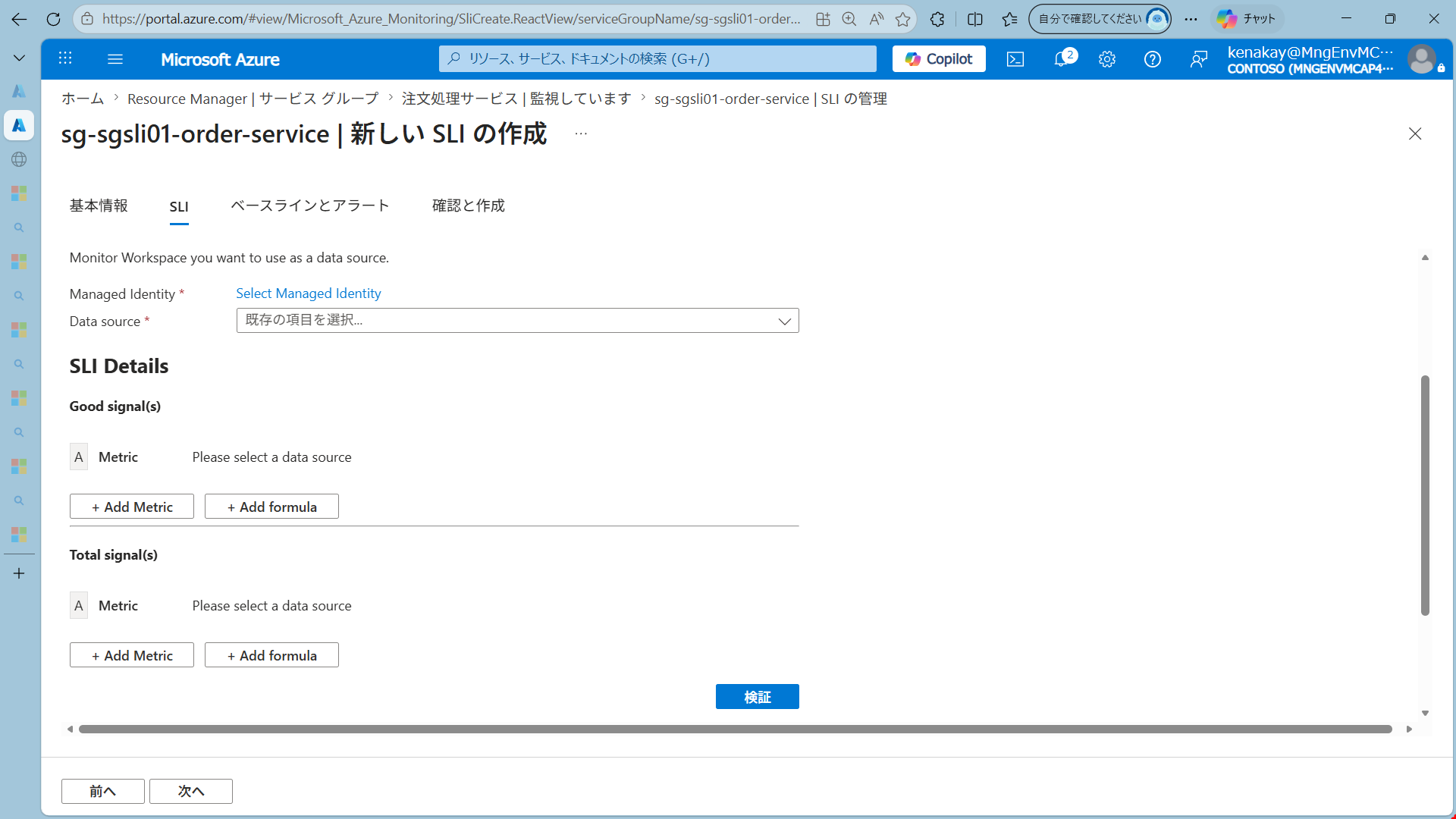The height and width of the screenshot is (819, 1456).
Task: Launch Cloud Shell from the header
Action: (1015, 58)
